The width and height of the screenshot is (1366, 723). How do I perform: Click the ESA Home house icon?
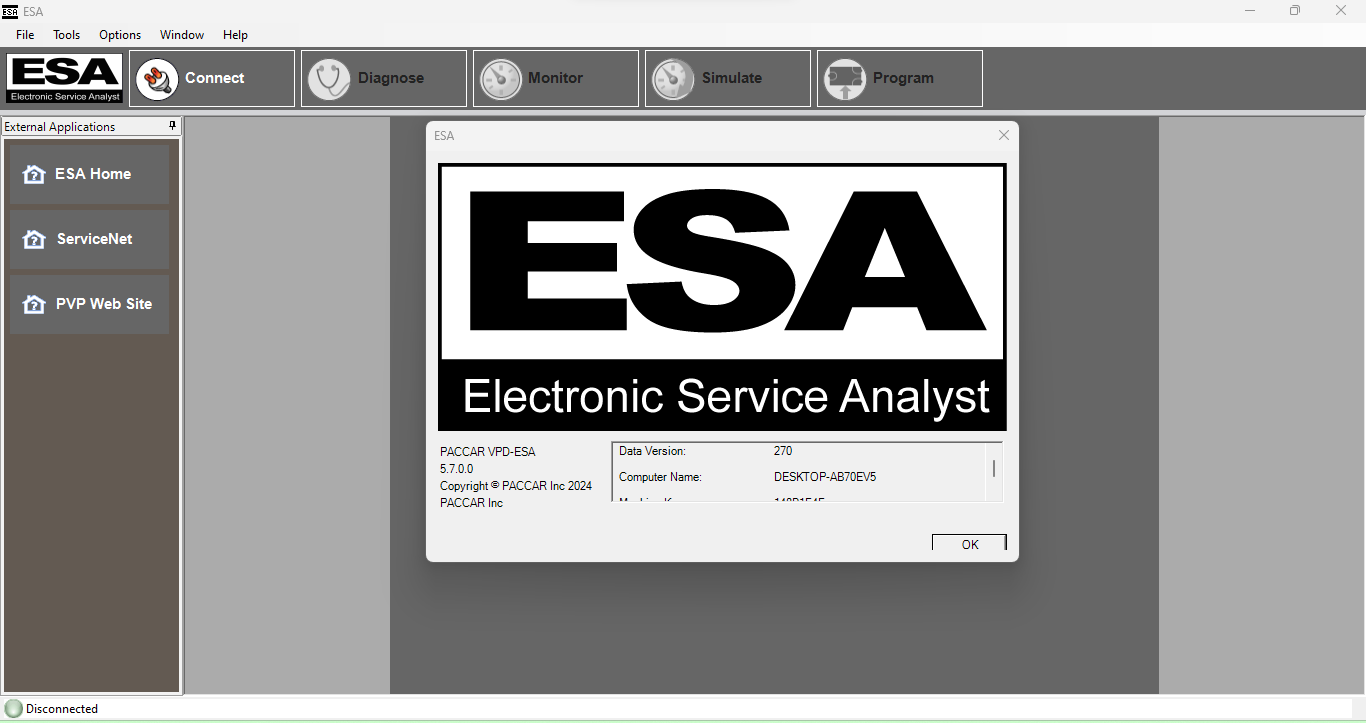[x=34, y=174]
